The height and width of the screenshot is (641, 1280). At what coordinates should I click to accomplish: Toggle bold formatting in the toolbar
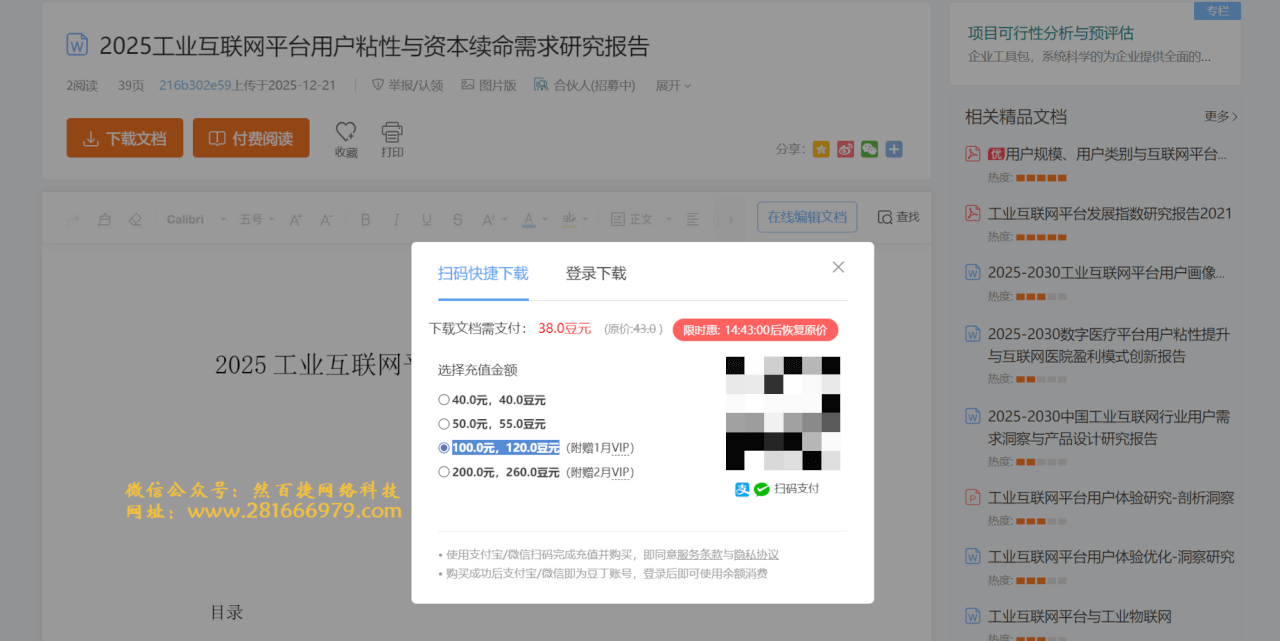tap(365, 218)
